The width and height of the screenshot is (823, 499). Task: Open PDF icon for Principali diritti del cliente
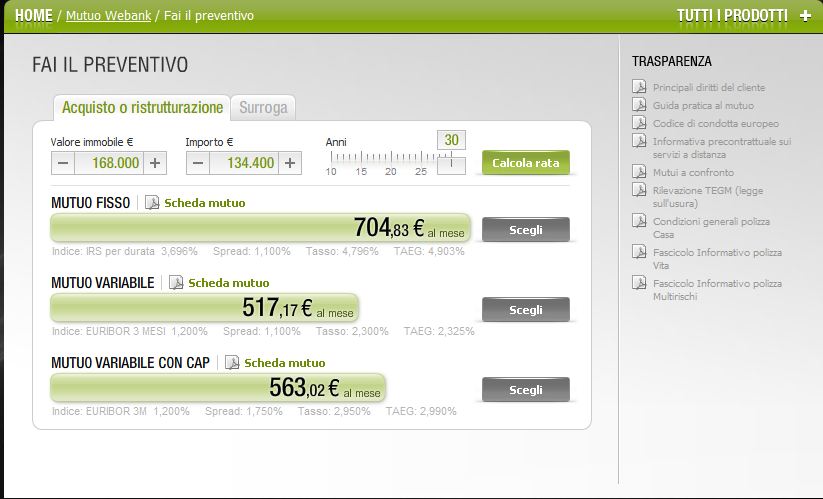tap(639, 88)
